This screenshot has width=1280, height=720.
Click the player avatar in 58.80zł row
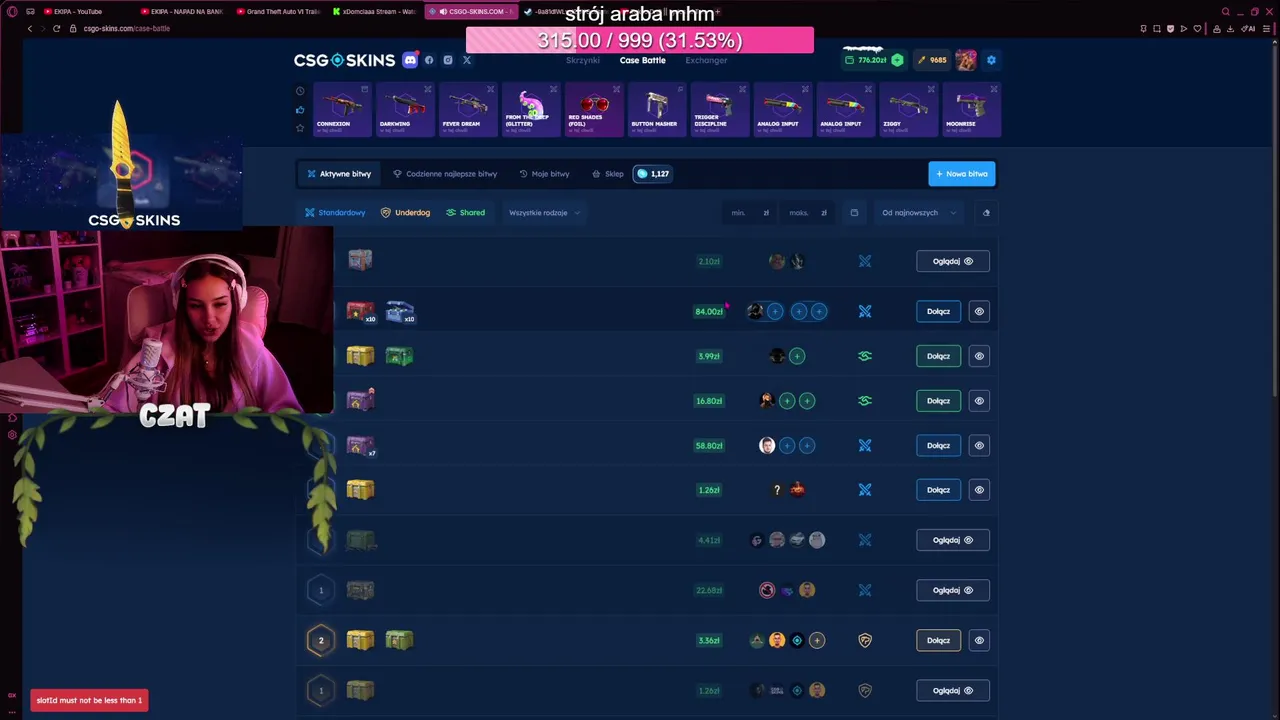[767, 445]
